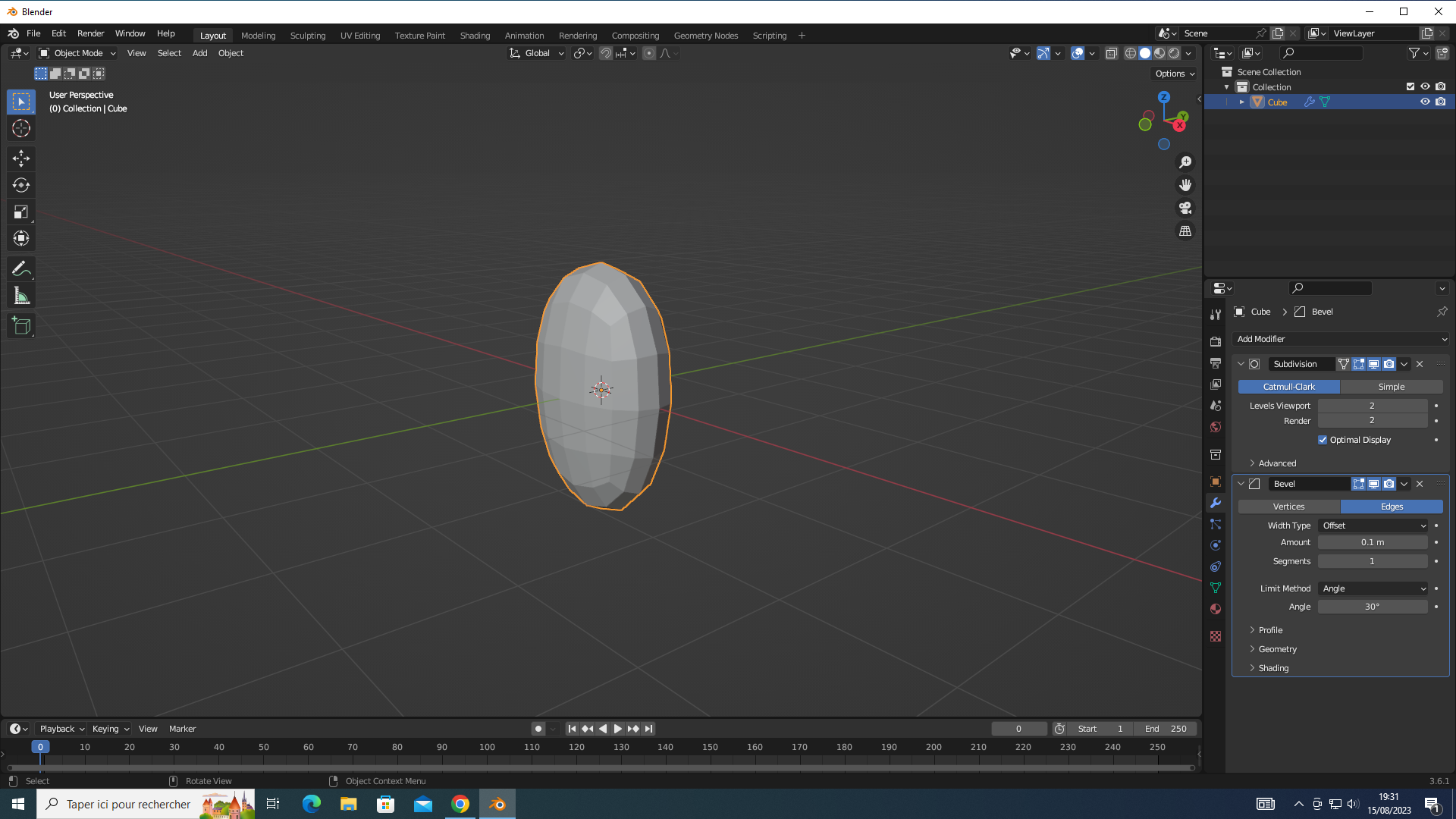Click the viewport zoom magnifier icon
The image size is (1456, 819).
click(1185, 162)
